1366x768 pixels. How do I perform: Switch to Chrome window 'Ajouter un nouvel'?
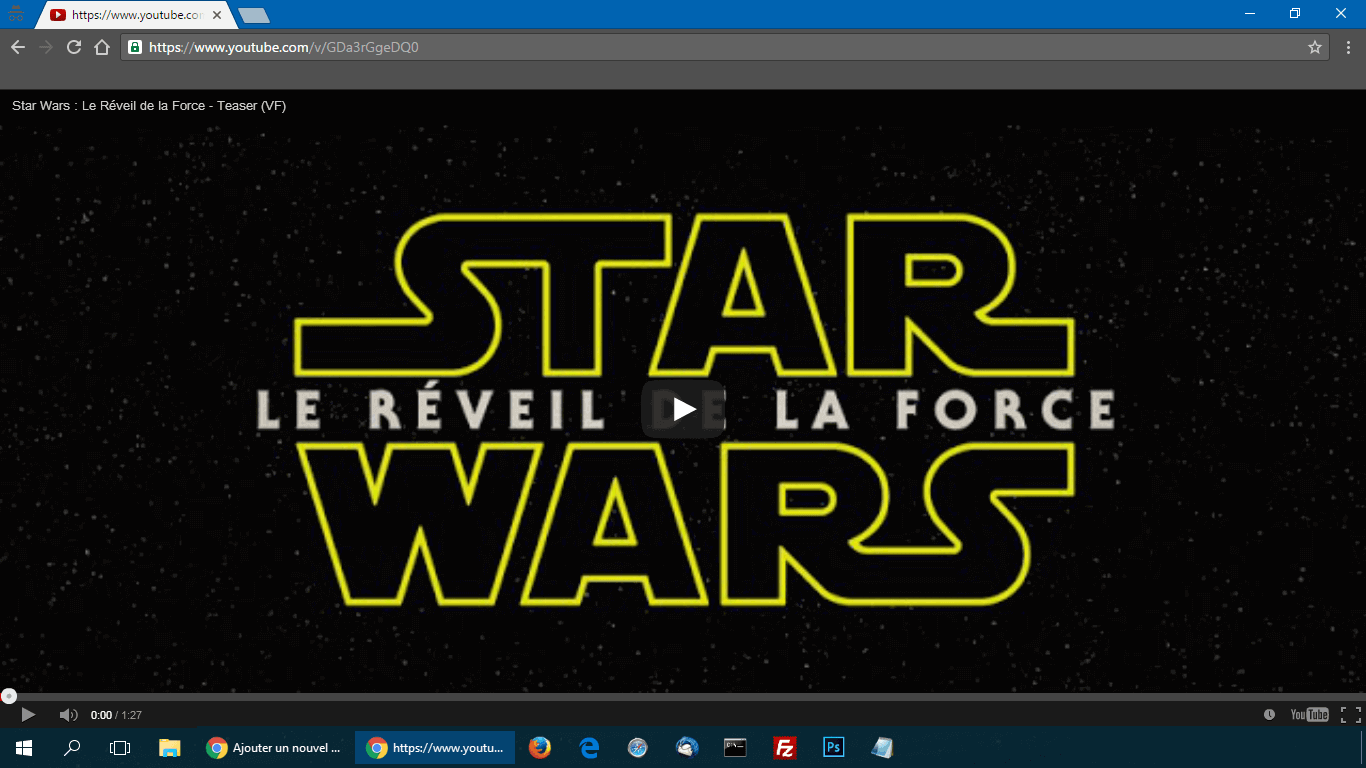(274, 747)
